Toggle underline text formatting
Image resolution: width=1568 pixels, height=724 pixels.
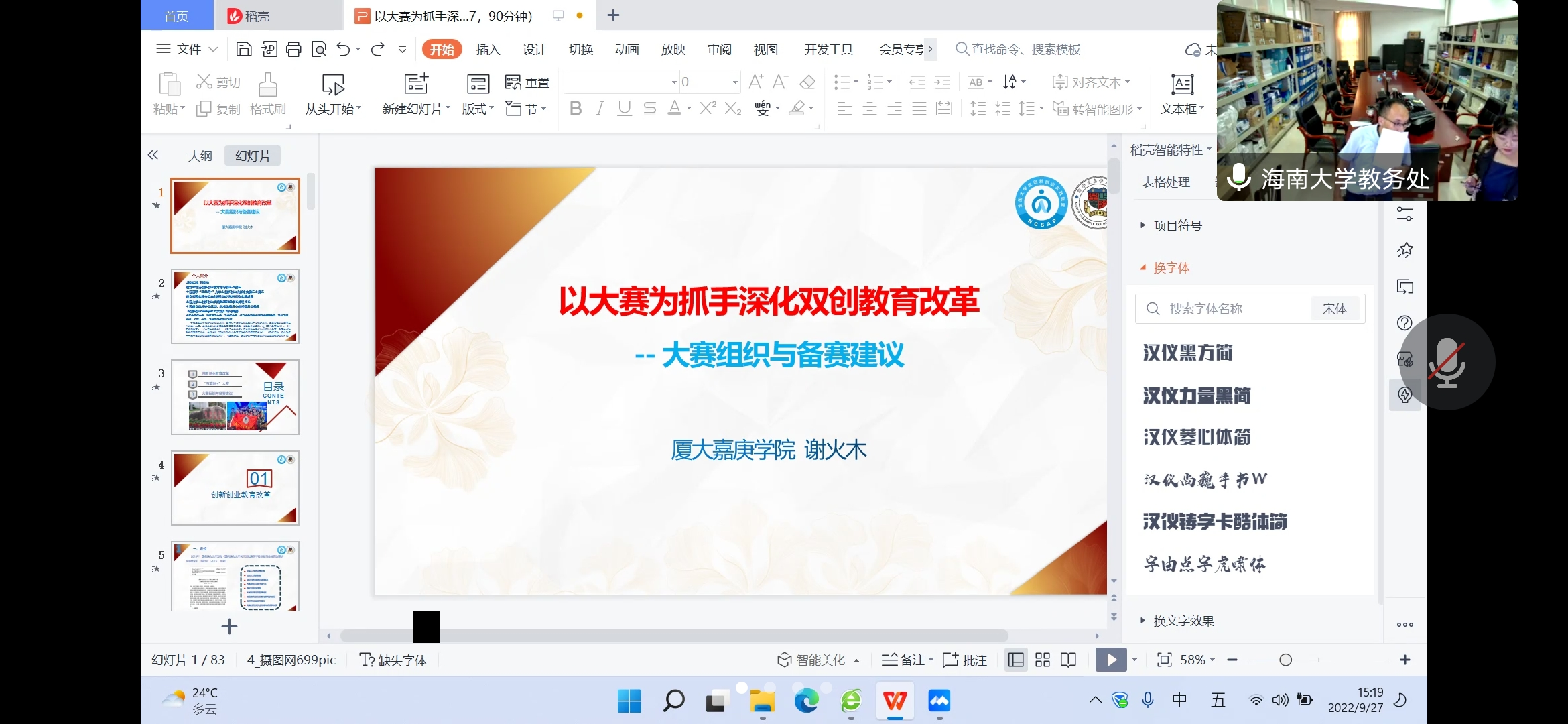[625, 109]
